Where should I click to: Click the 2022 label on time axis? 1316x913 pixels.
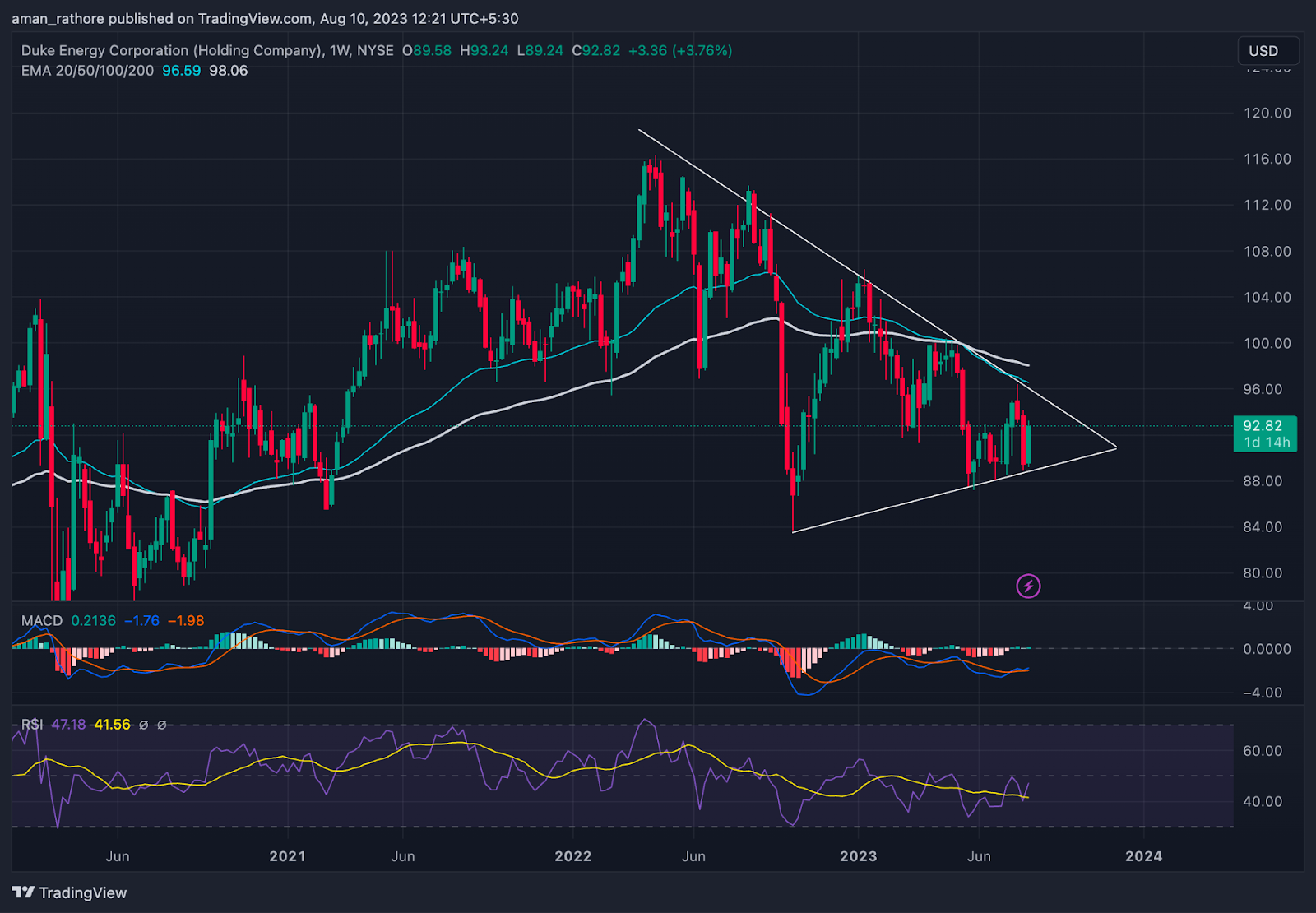(x=573, y=856)
